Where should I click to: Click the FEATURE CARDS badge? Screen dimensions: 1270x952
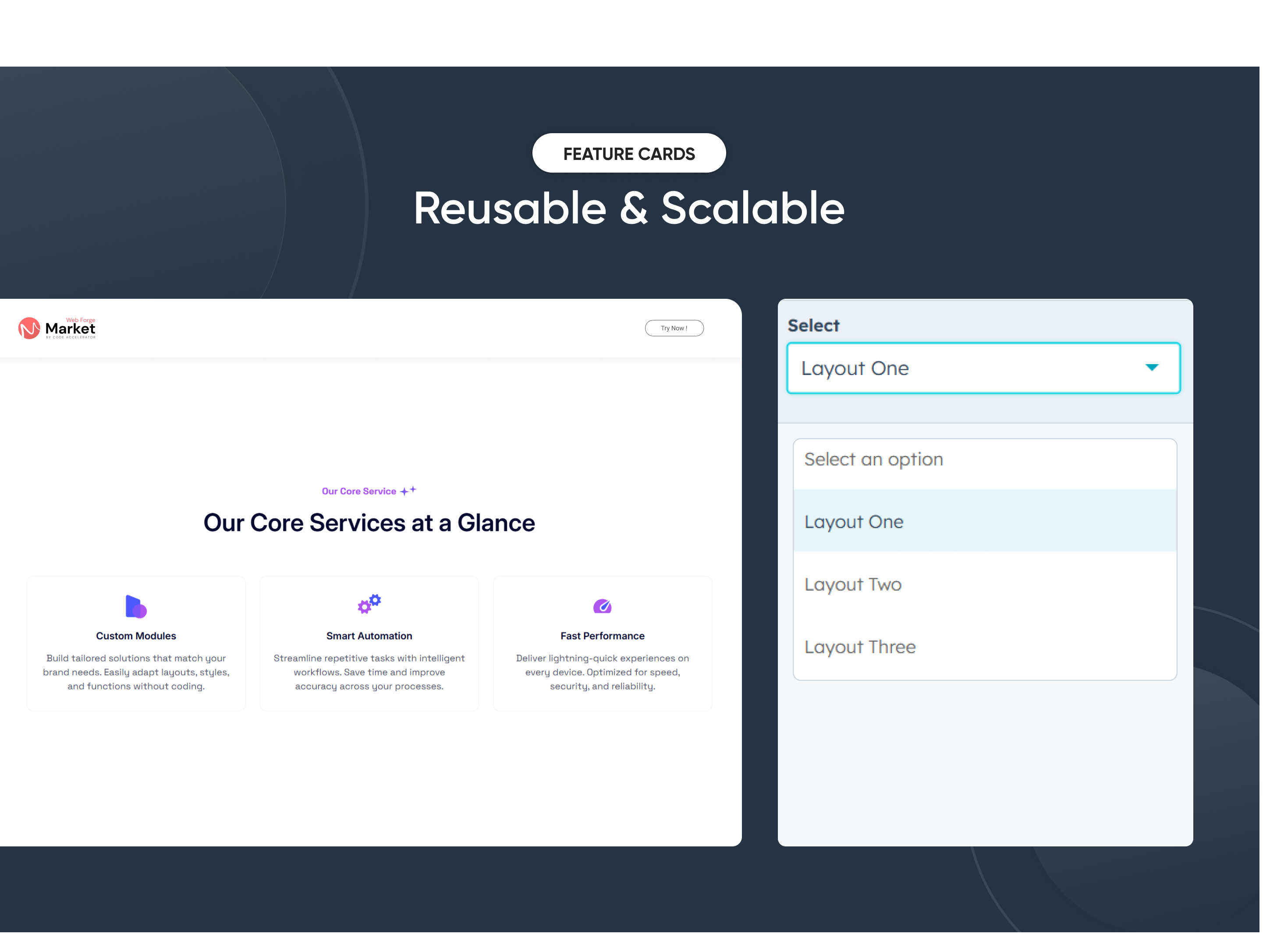629,152
